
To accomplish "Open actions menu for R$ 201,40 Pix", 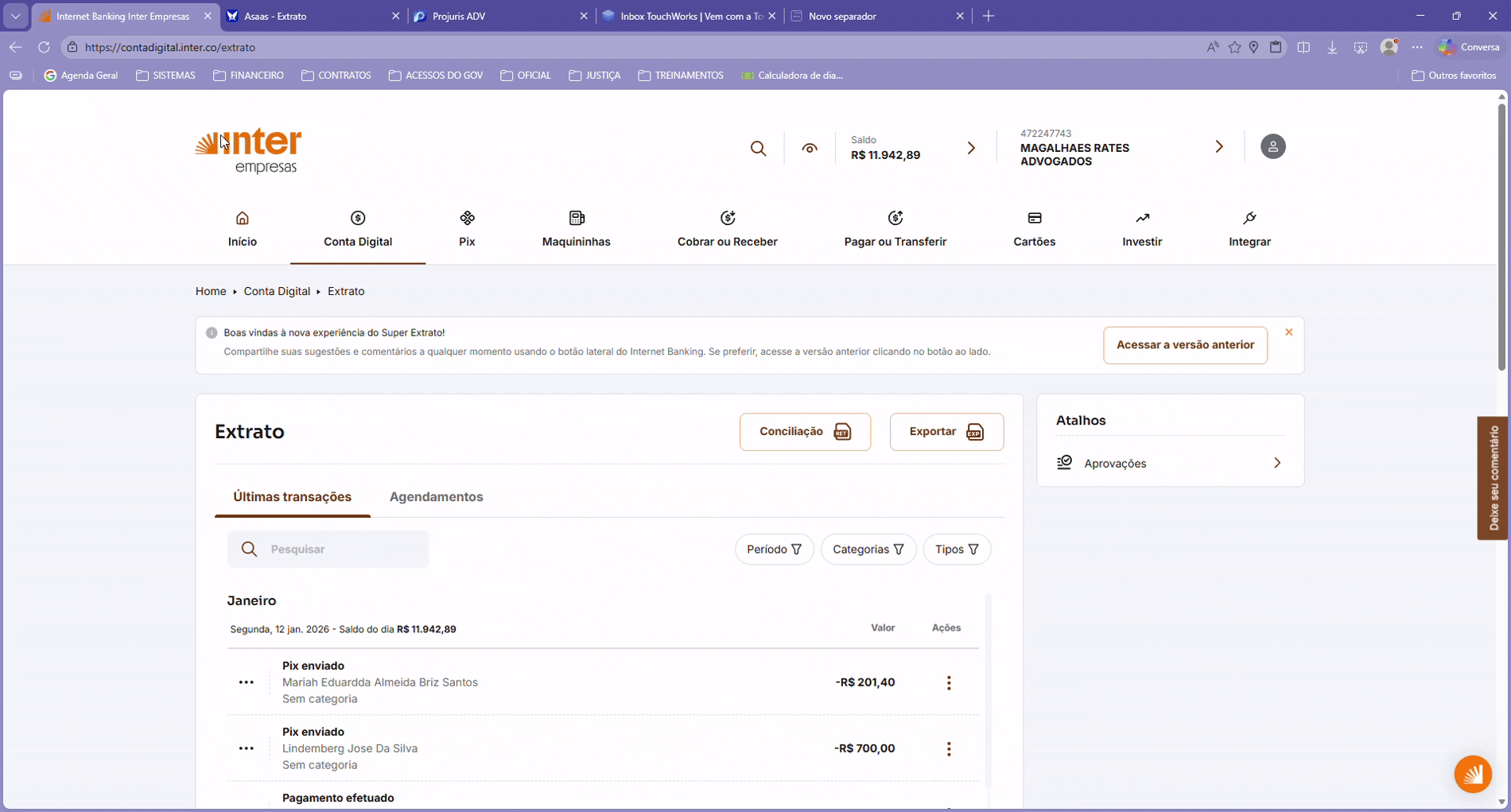I will pos(949,683).
